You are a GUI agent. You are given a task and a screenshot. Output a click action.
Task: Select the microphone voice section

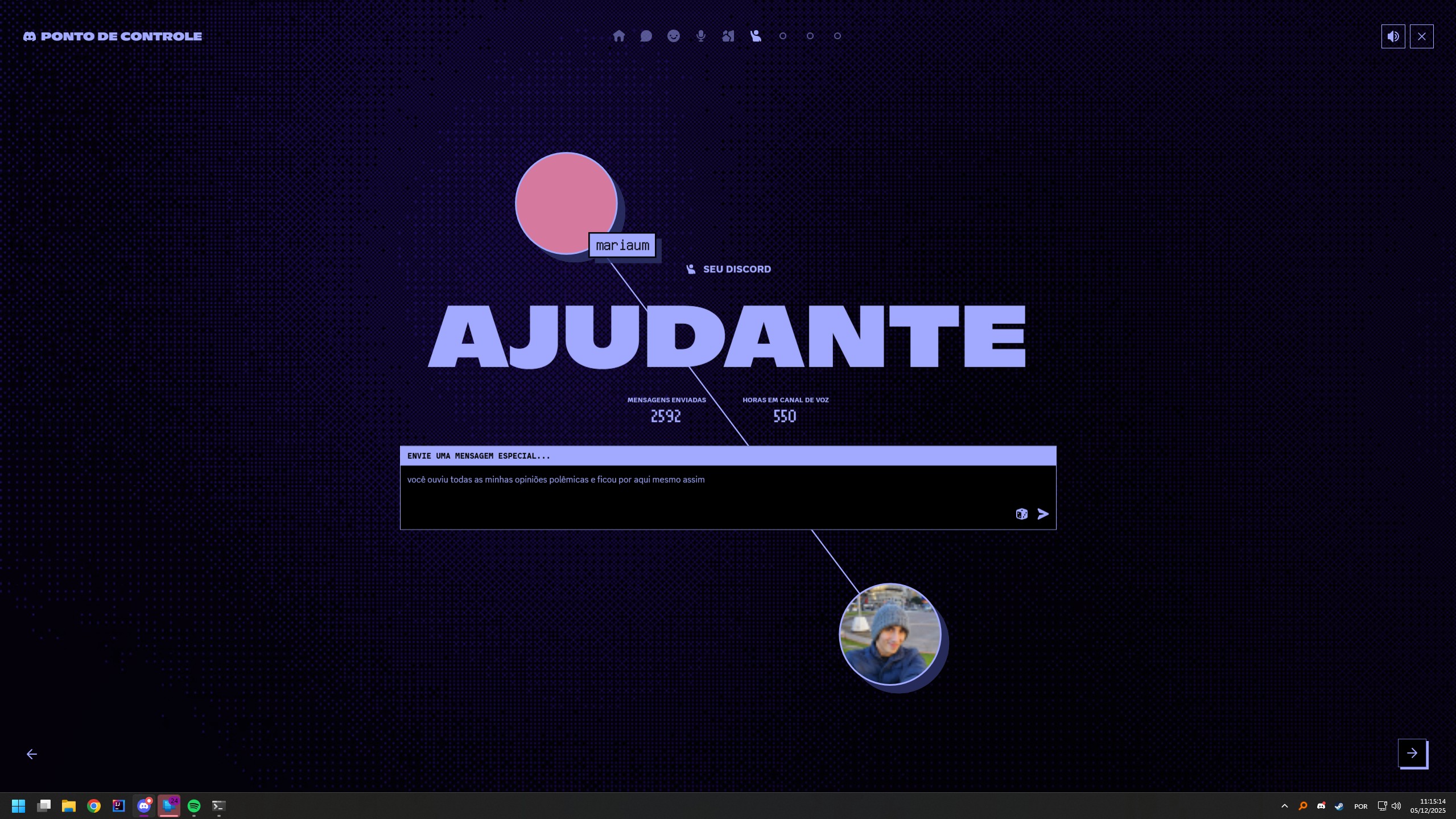coord(700,36)
